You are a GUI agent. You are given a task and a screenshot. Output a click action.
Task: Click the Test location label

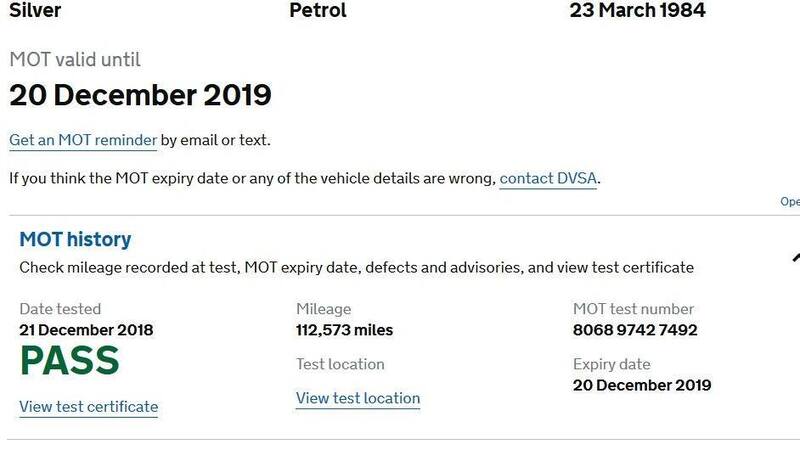pos(340,364)
